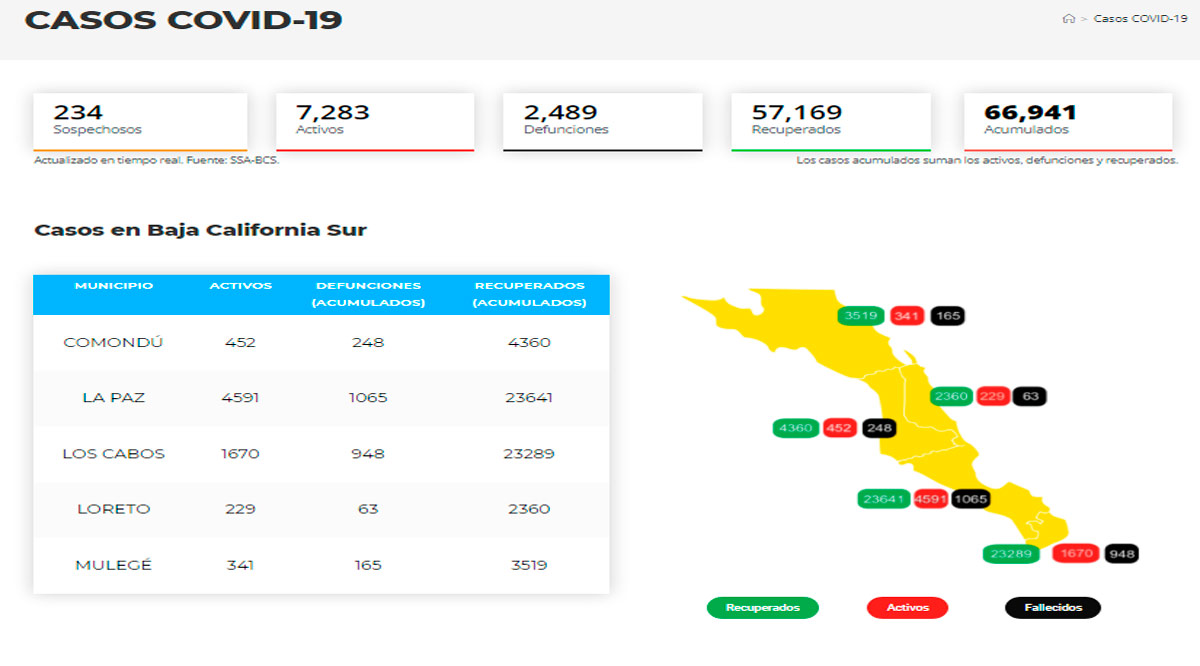
Task: Click the red Activos legend button
Action: pyautogui.click(x=907, y=607)
